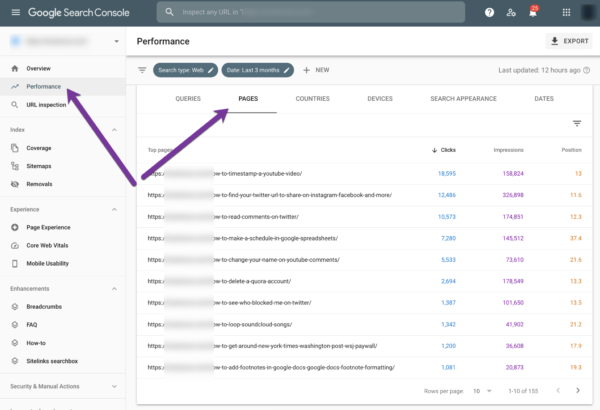Click the Breadcrumbs layers icon

15,307
